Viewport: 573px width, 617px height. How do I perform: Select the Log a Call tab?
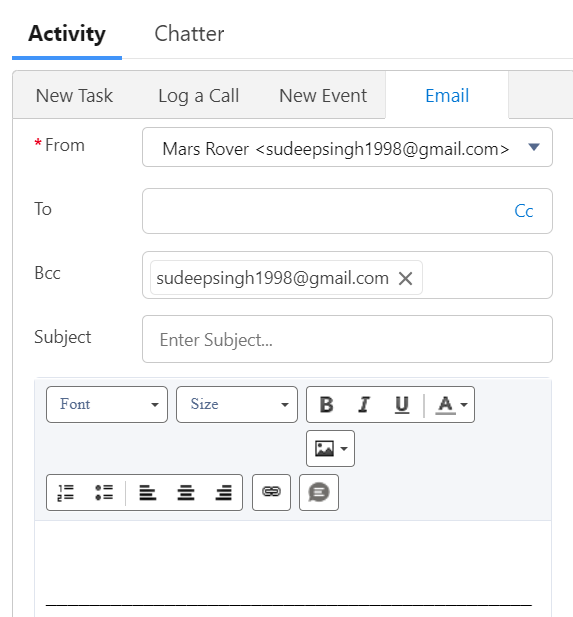(x=199, y=96)
